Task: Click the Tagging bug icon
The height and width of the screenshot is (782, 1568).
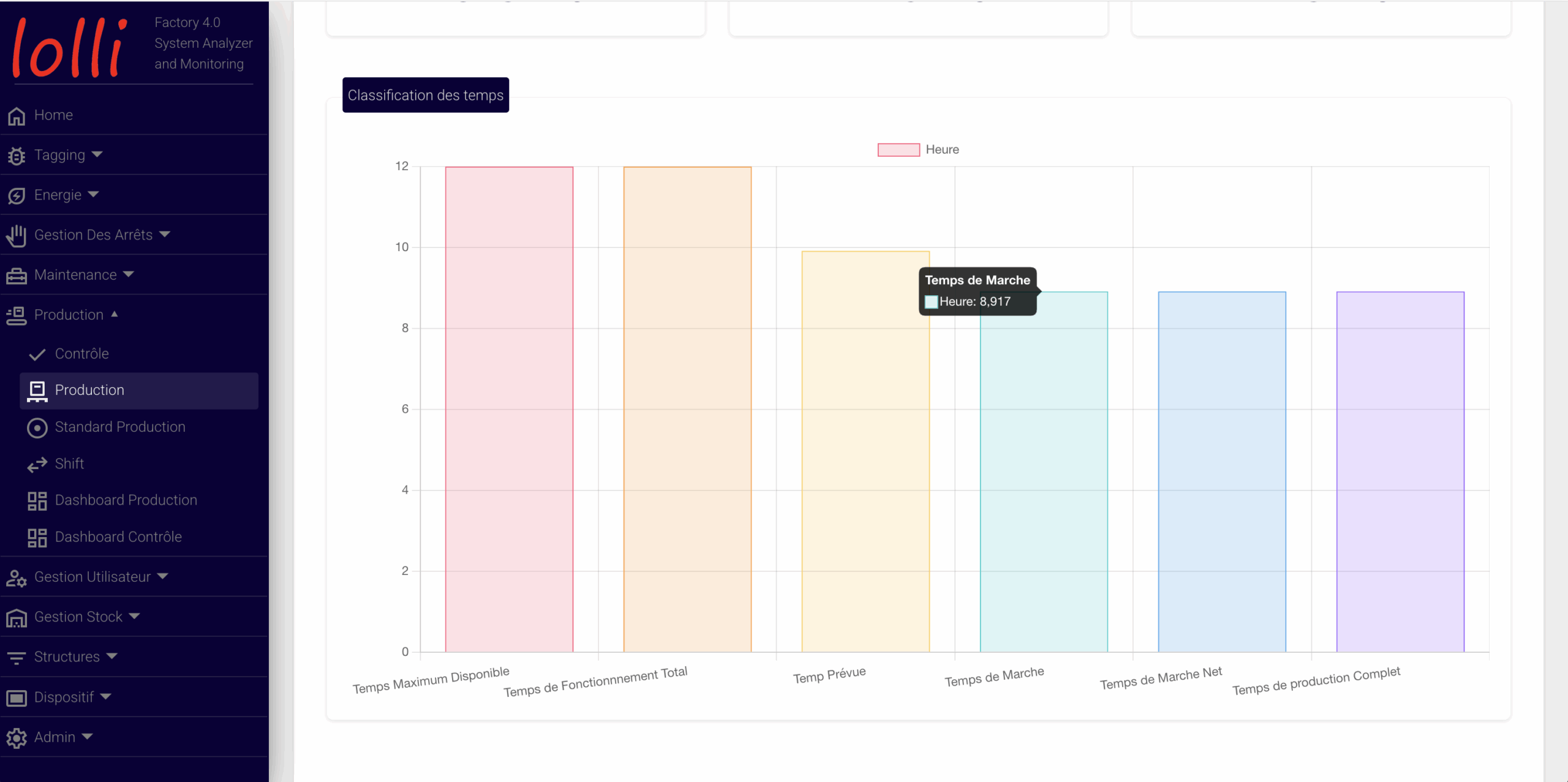Action: (x=17, y=156)
